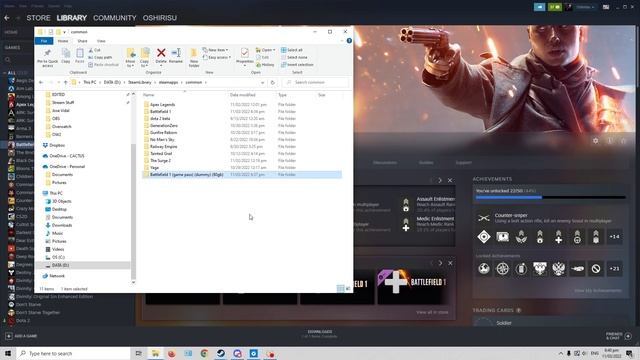Go up one folder level in Explorer
The image size is (640, 360).
(x=65, y=82)
